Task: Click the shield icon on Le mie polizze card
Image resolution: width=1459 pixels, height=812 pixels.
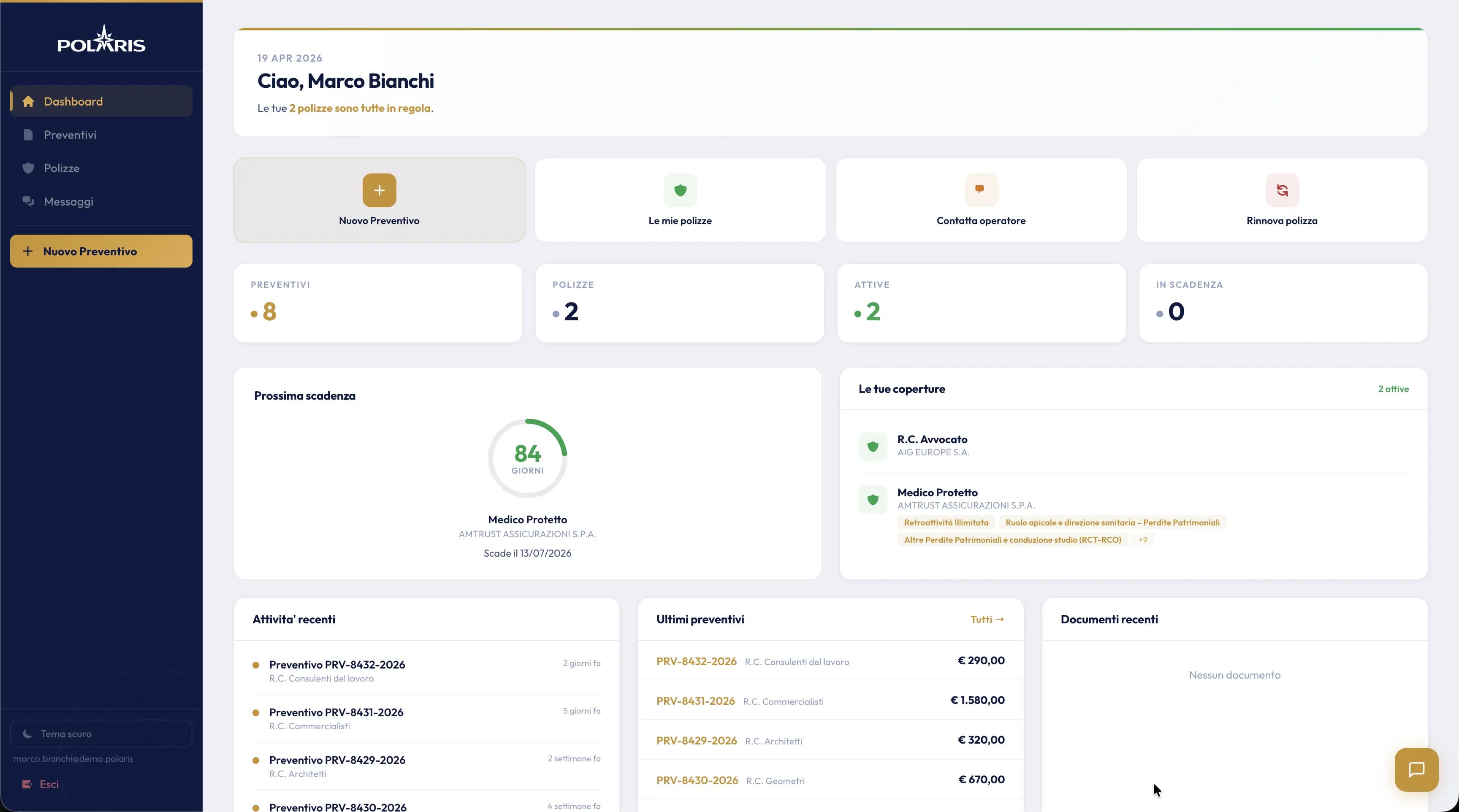Action: pos(680,190)
